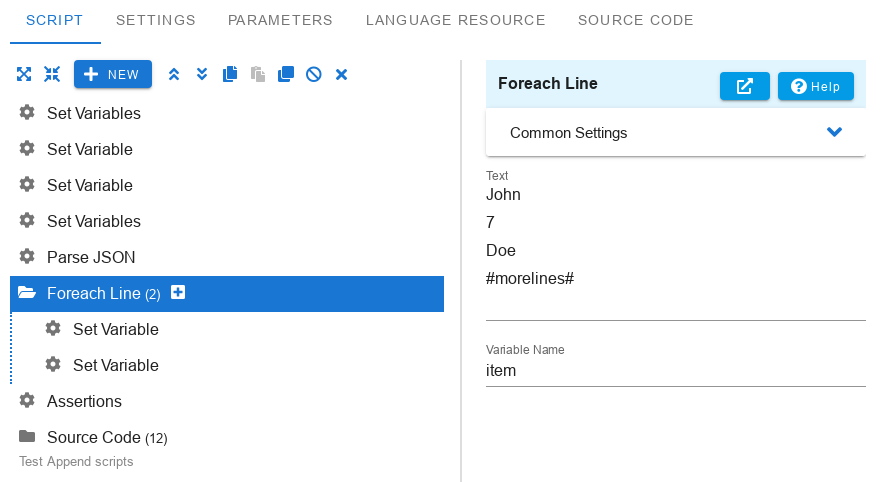Image resolution: width=882 pixels, height=482 pixels.
Task: Copy the selected step using copy icon
Action: pos(230,74)
